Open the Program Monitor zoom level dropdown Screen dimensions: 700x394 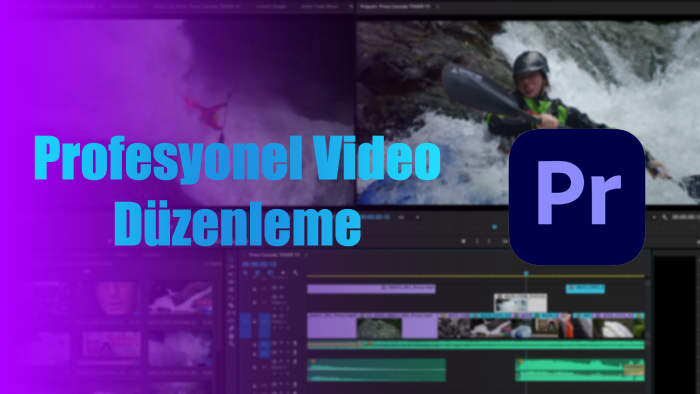coord(408,217)
